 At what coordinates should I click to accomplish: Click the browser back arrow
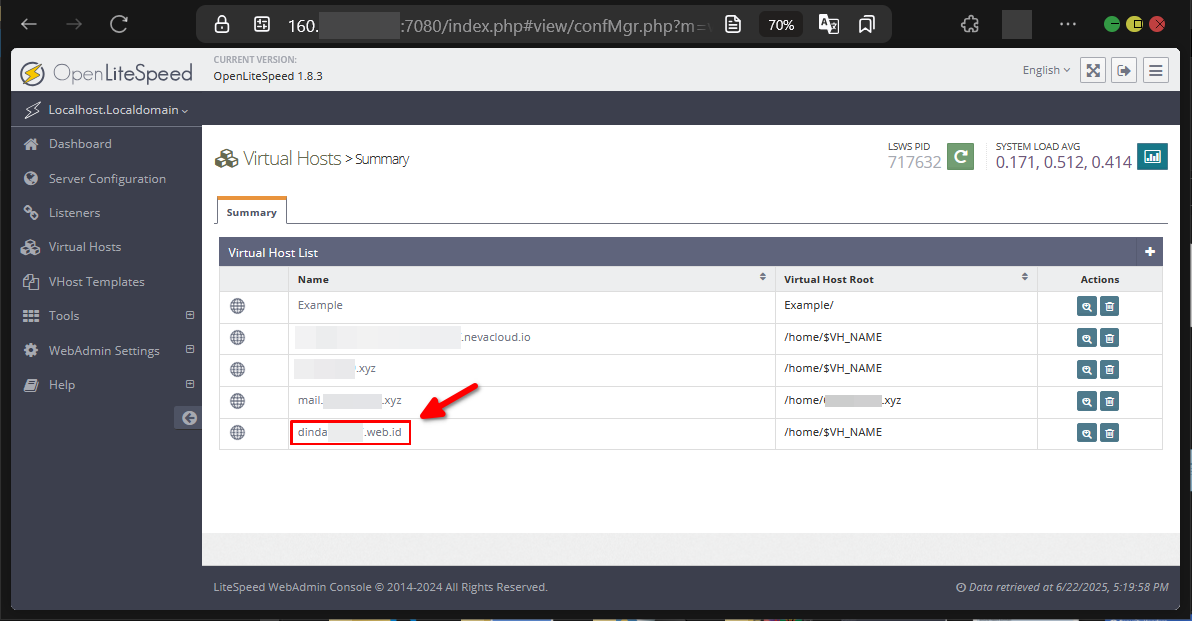click(x=29, y=24)
